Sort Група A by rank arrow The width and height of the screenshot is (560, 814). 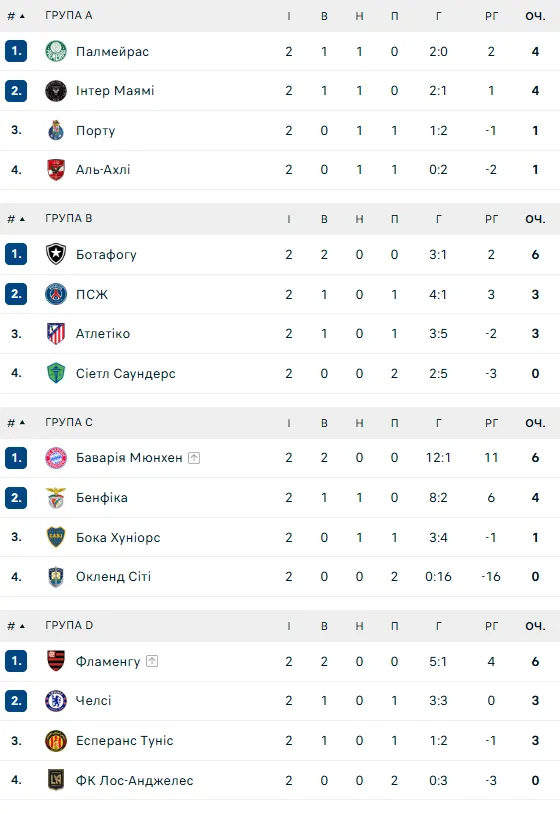(22, 16)
